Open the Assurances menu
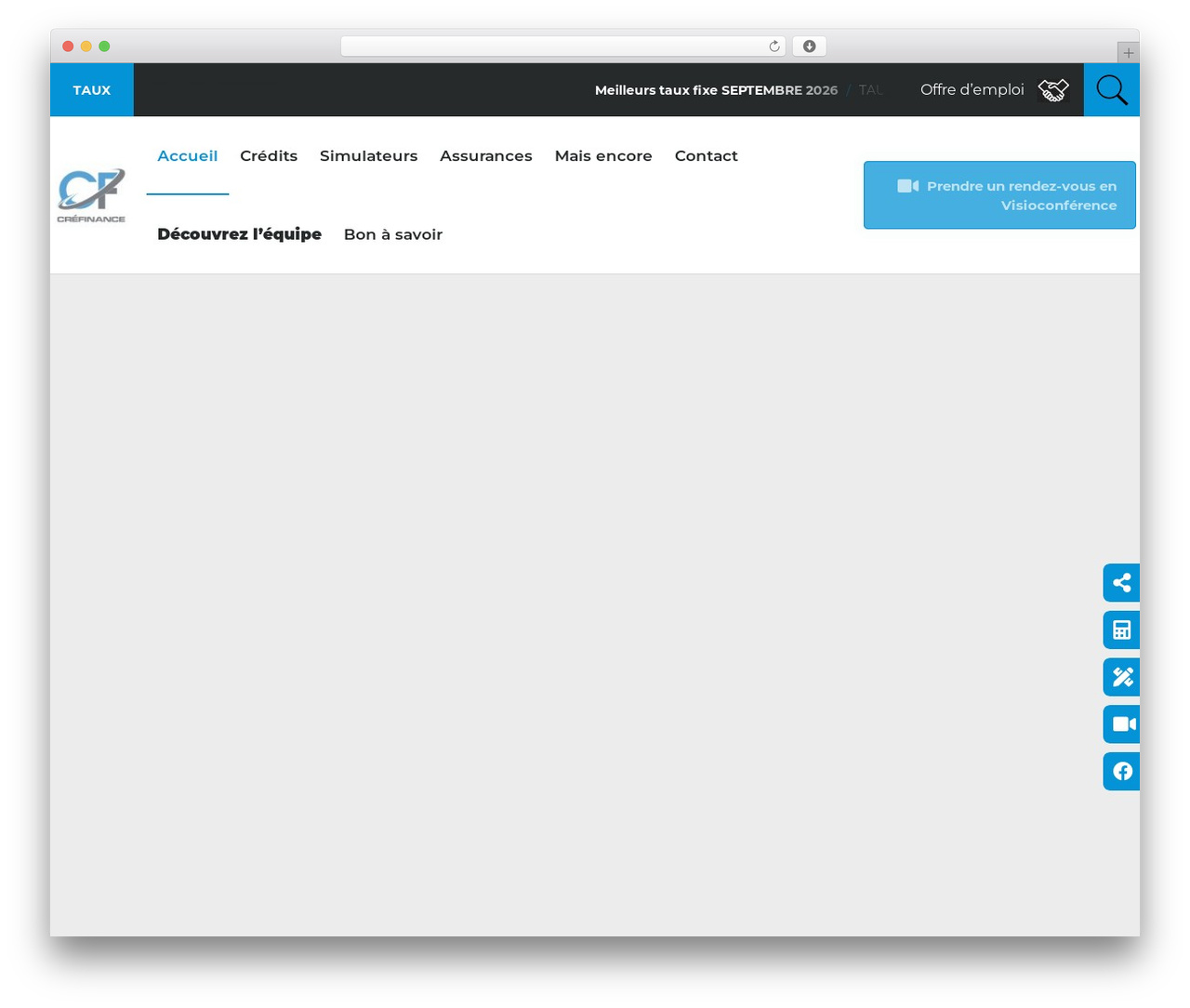 tap(486, 155)
